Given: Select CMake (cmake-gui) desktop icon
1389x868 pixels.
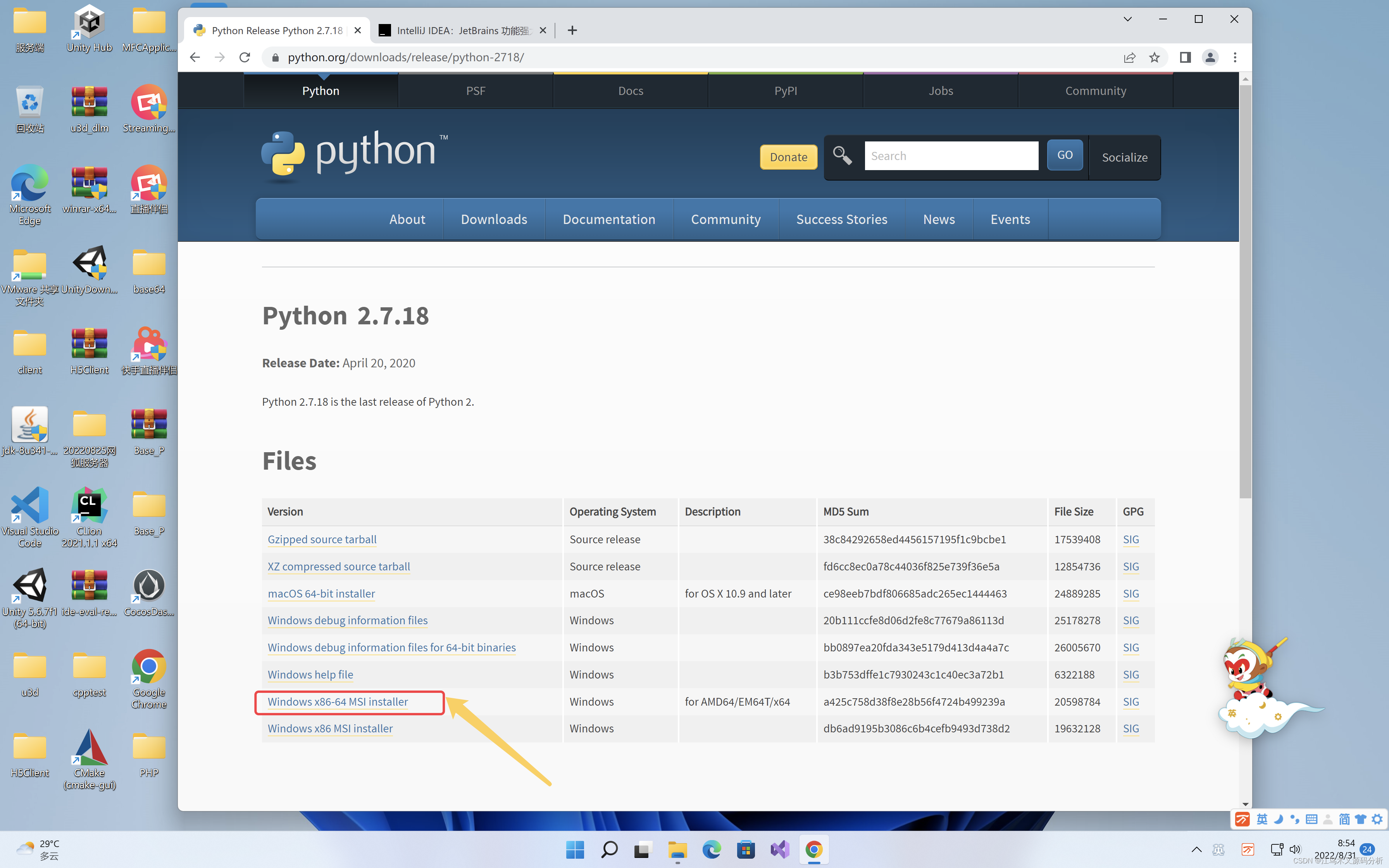Looking at the screenshot, I should (89, 759).
